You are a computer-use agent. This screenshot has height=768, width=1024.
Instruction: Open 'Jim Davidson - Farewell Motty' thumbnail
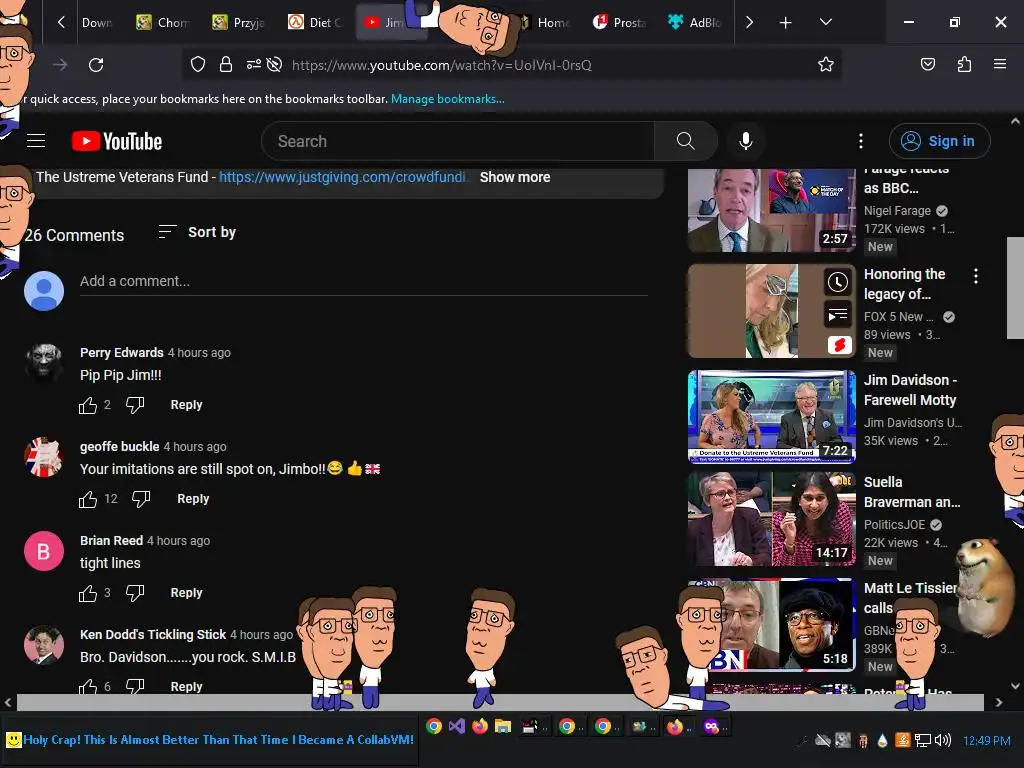coord(771,416)
